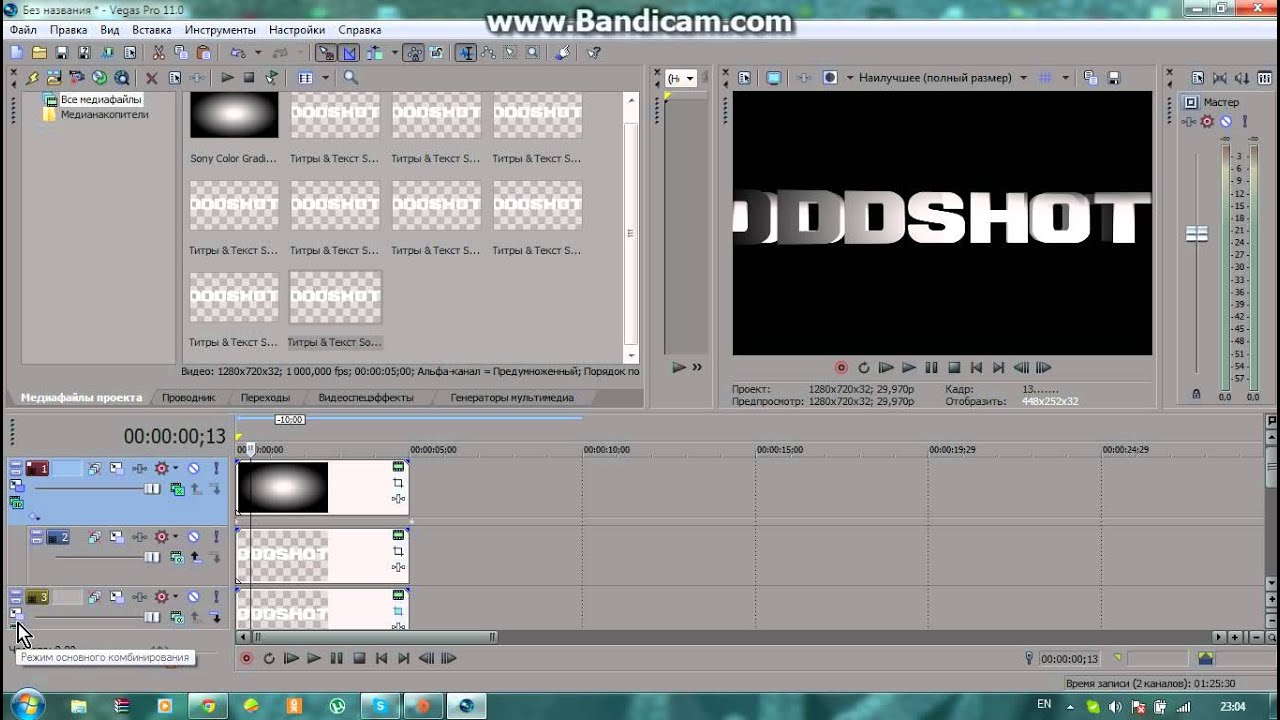
Task: Open the Master FX gear icon
Action: coord(1207,122)
